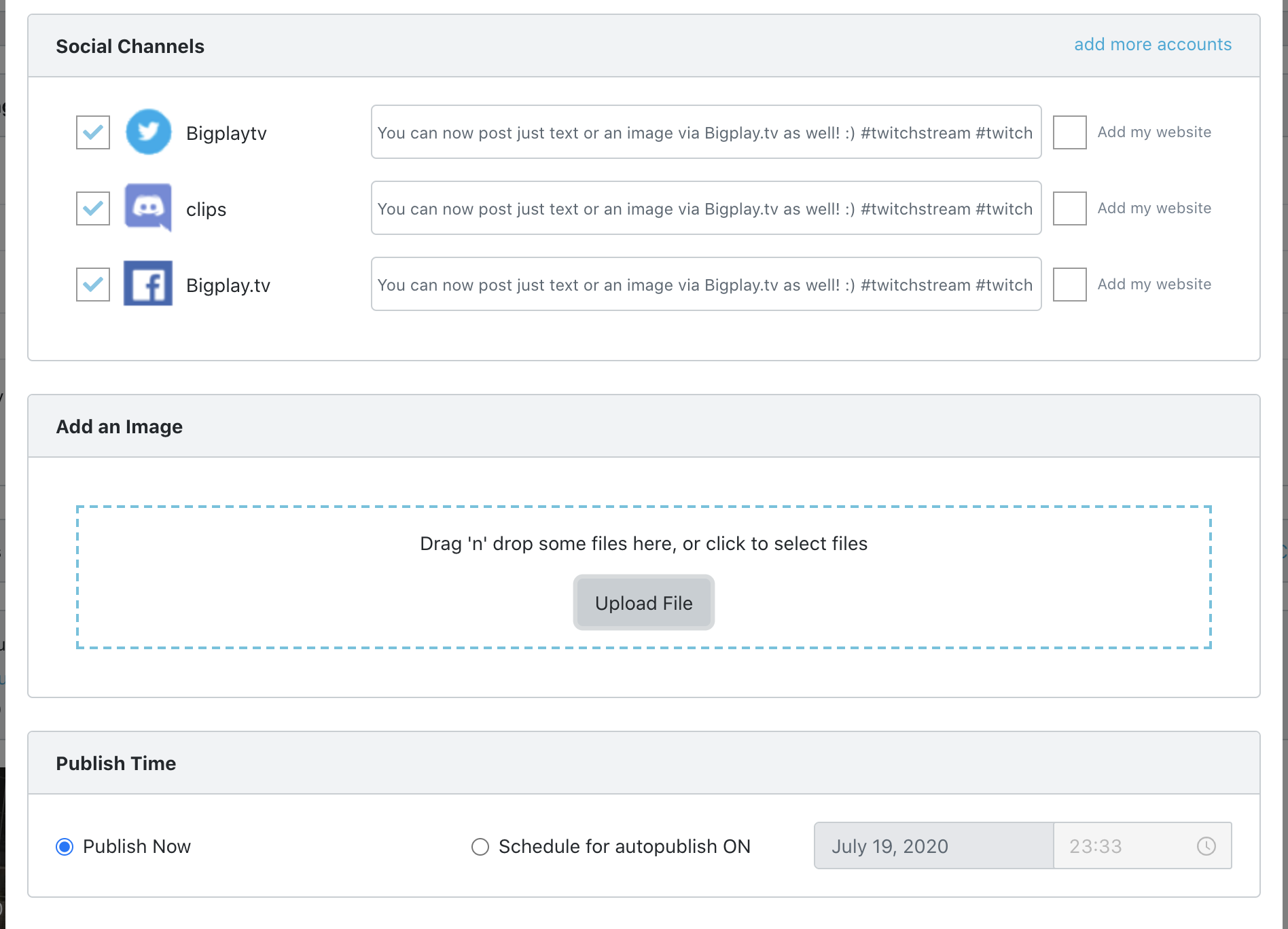Edit the Discord clips post text field

pos(706,208)
